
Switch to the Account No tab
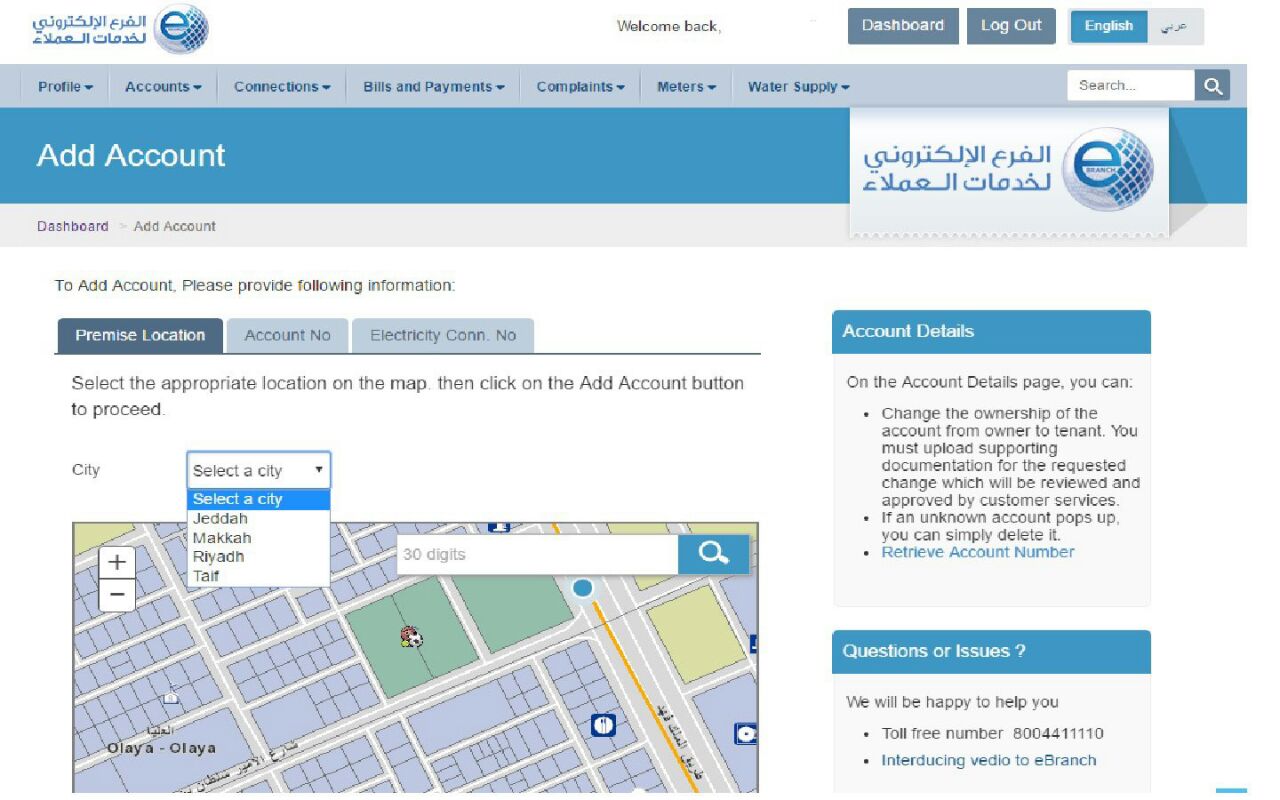[287, 336]
